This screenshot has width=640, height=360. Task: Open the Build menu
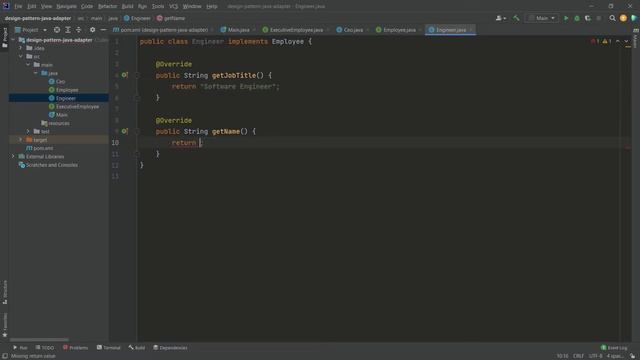click(127, 6)
